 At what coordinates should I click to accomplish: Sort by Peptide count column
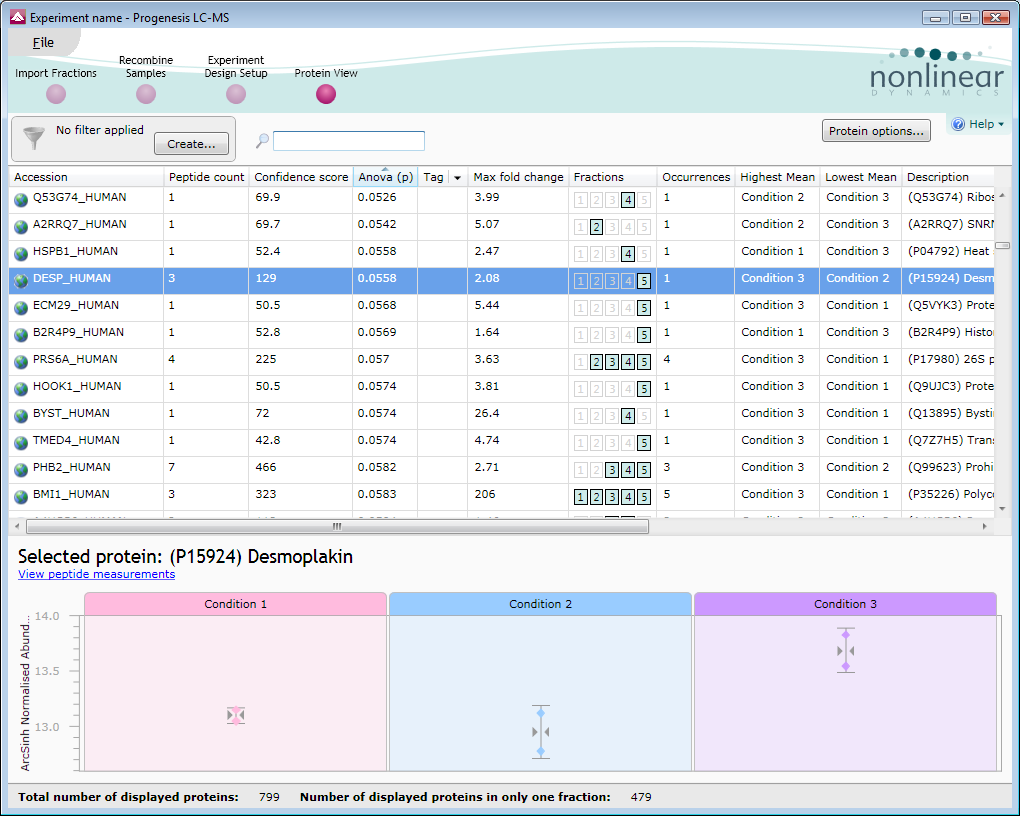point(206,177)
